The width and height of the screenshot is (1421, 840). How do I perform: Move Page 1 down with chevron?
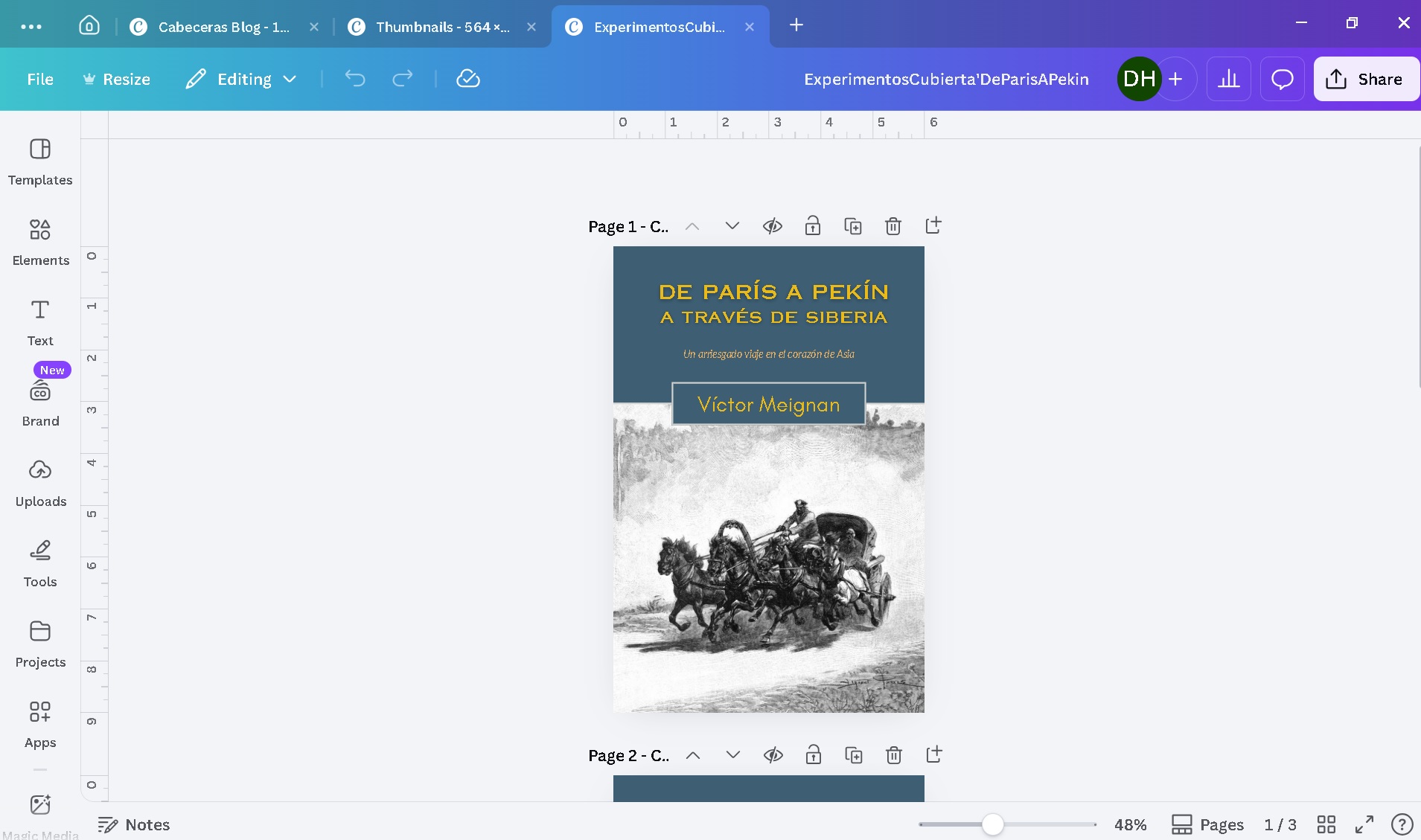(732, 225)
